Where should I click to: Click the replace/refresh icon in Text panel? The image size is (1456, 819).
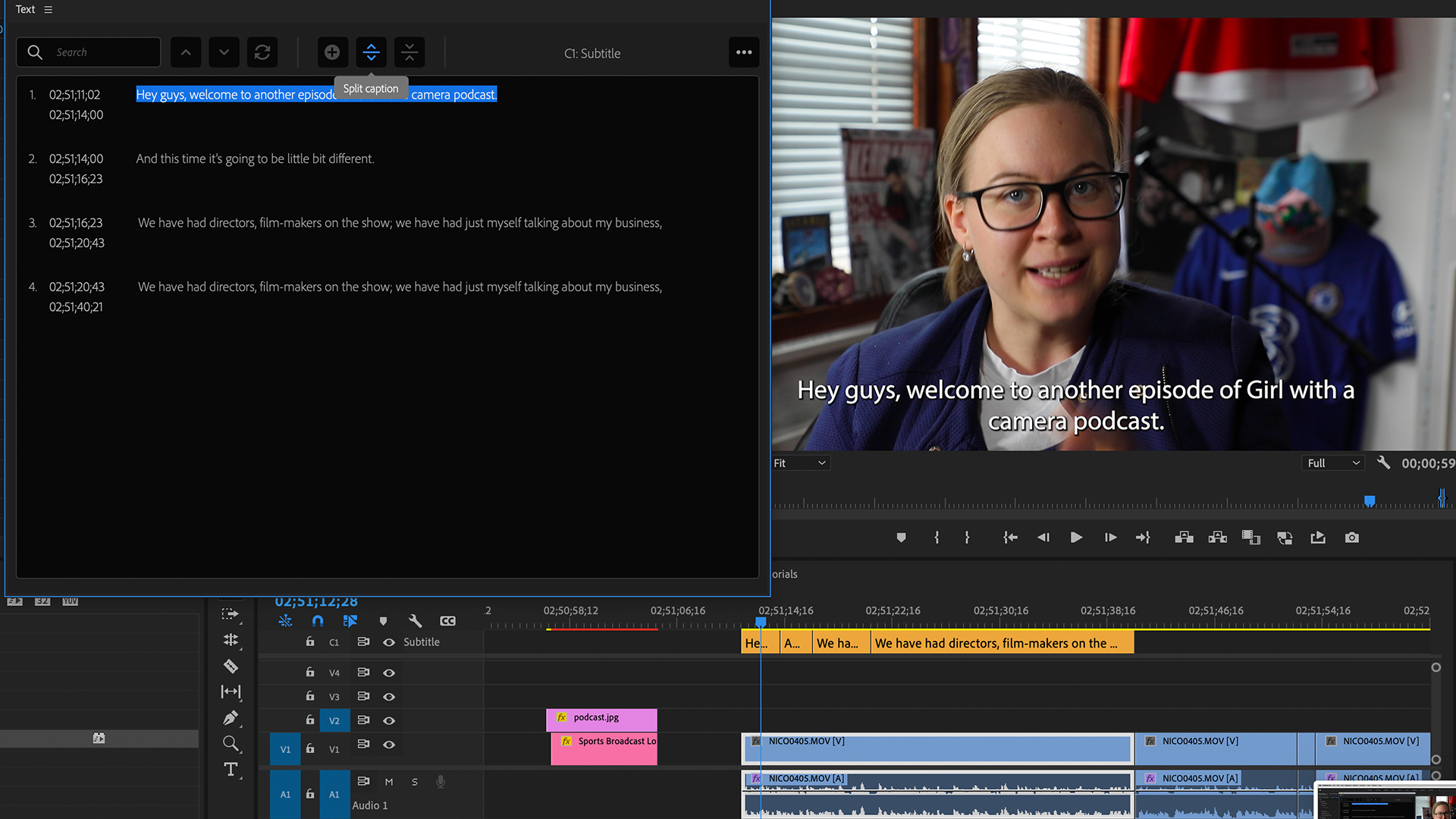(262, 52)
